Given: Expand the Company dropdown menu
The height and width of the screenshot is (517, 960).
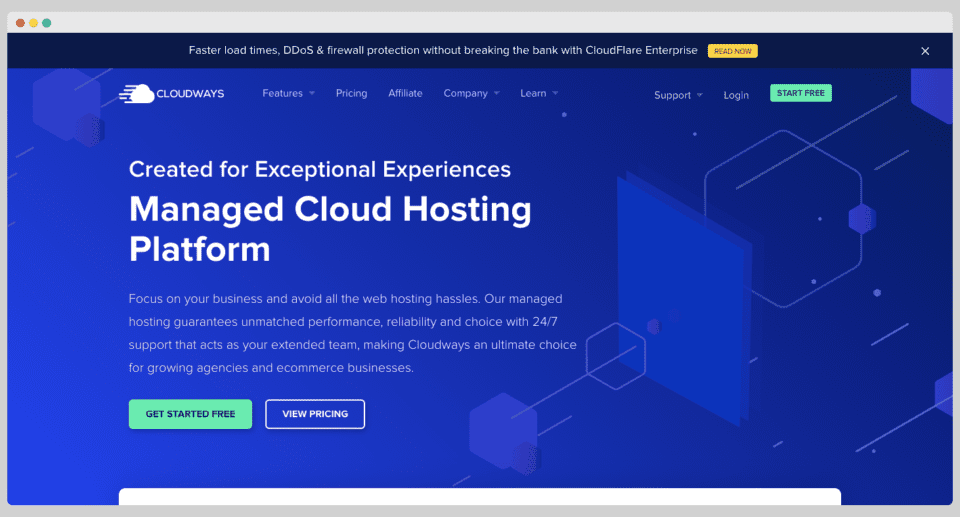Looking at the screenshot, I should click(471, 93).
